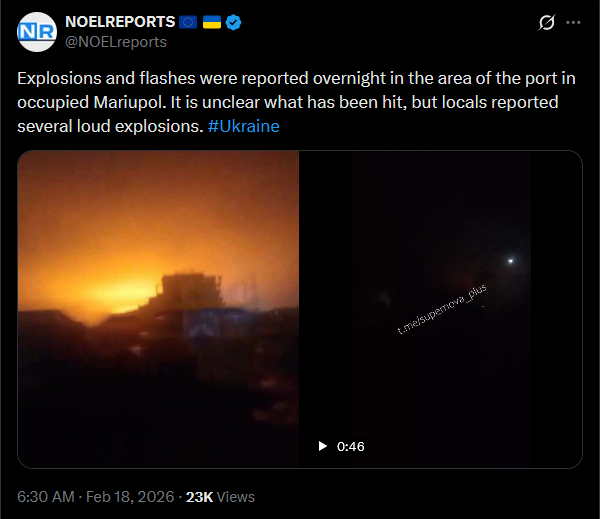Open the three-dot More options menu

pos(573,23)
